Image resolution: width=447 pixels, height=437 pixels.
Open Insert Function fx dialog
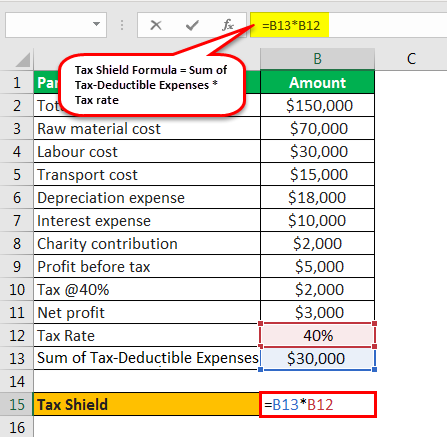click(228, 25)
